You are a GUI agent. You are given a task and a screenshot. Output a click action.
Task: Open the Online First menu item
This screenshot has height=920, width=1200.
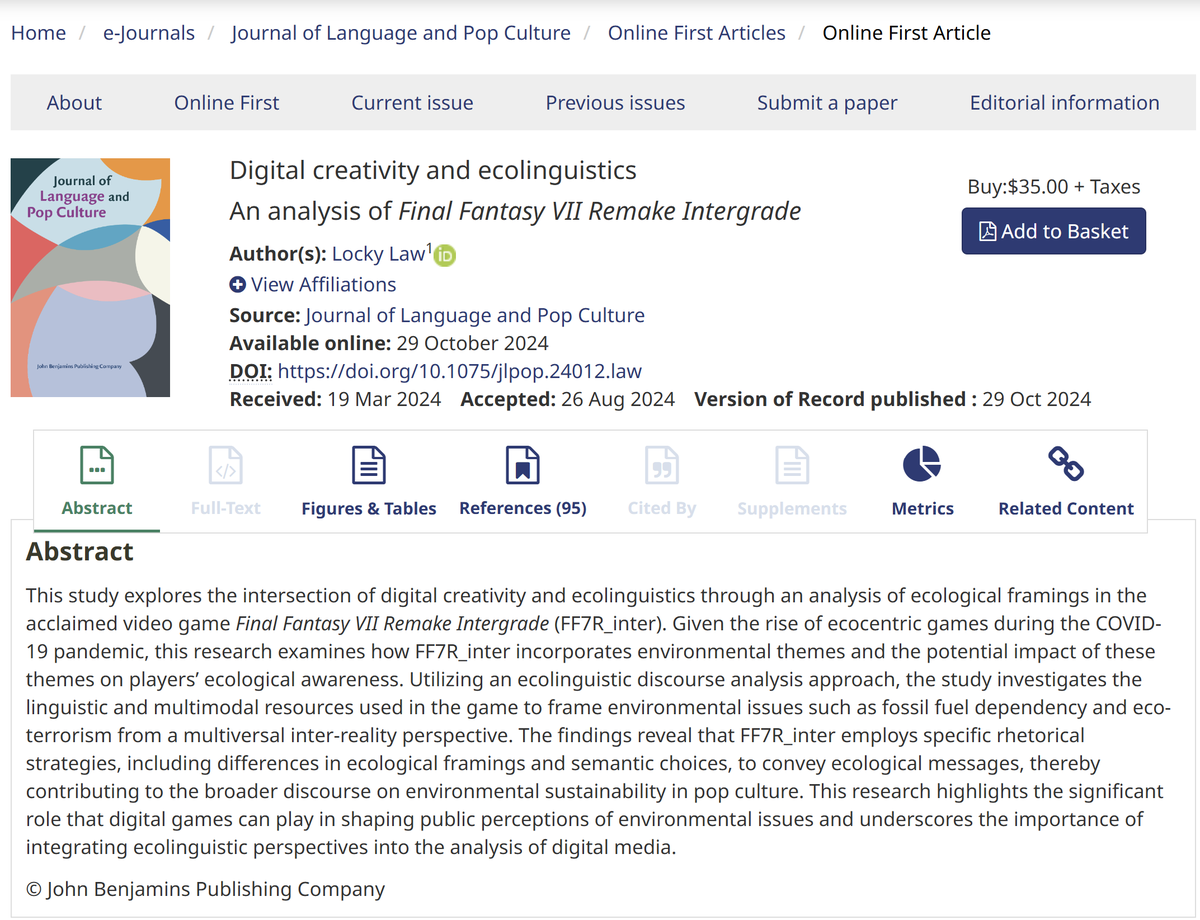[227, 103]
